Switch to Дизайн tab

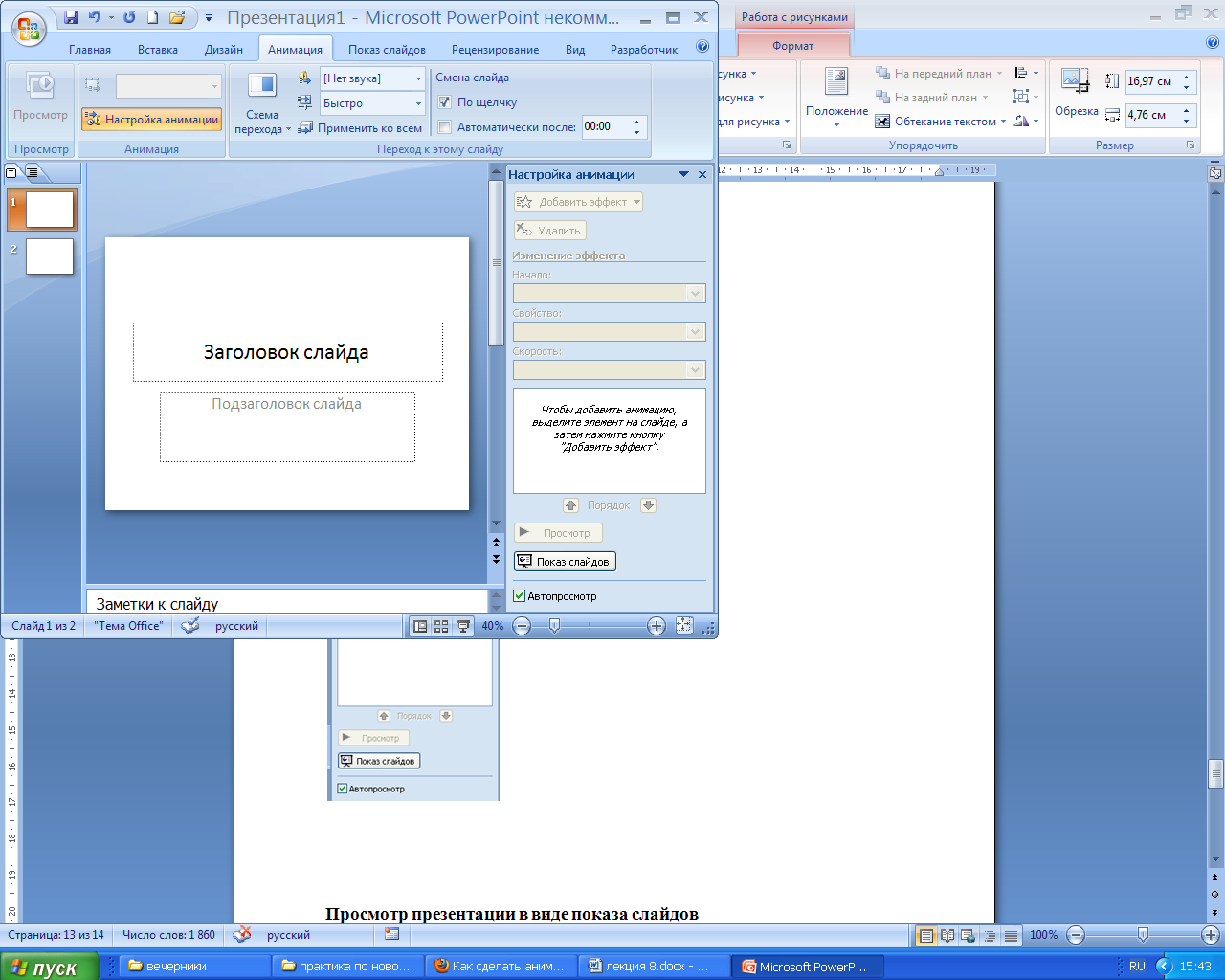coord(224,50)
